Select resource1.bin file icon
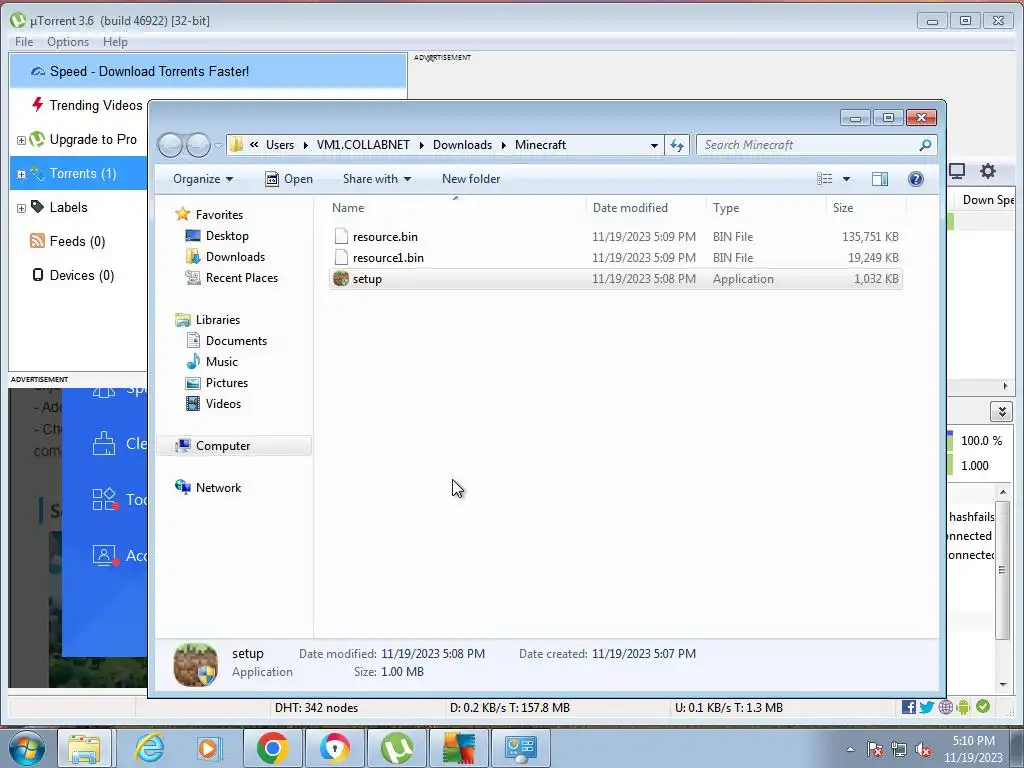This screenshot has width=1024, height=768. tap(341, 257)
